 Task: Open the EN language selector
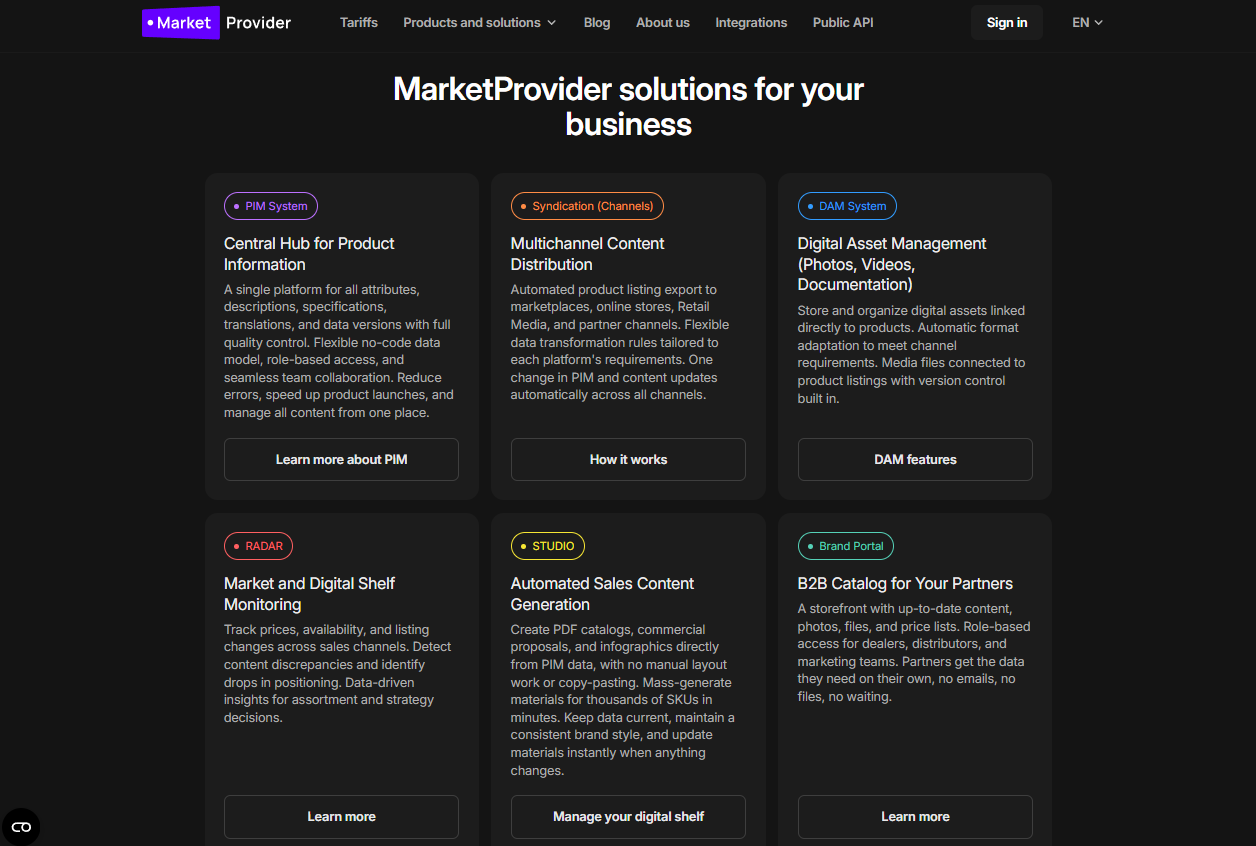(1087, 22)
